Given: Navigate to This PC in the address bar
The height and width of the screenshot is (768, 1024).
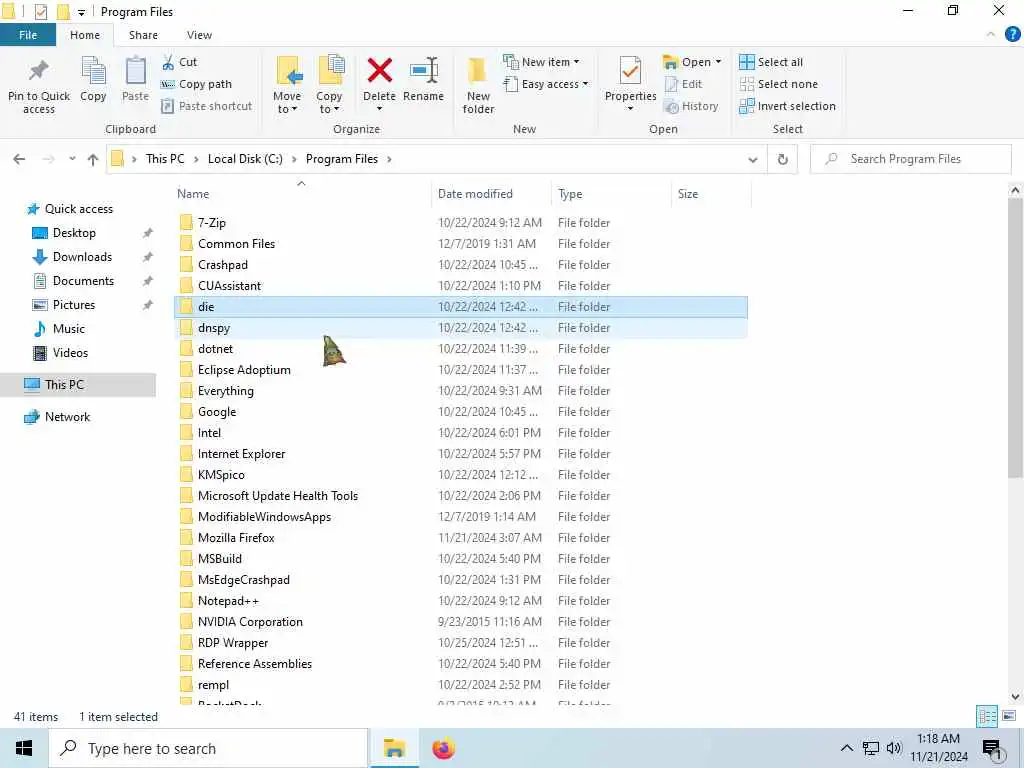Looking at the screenshot, I should click(165, 159).
